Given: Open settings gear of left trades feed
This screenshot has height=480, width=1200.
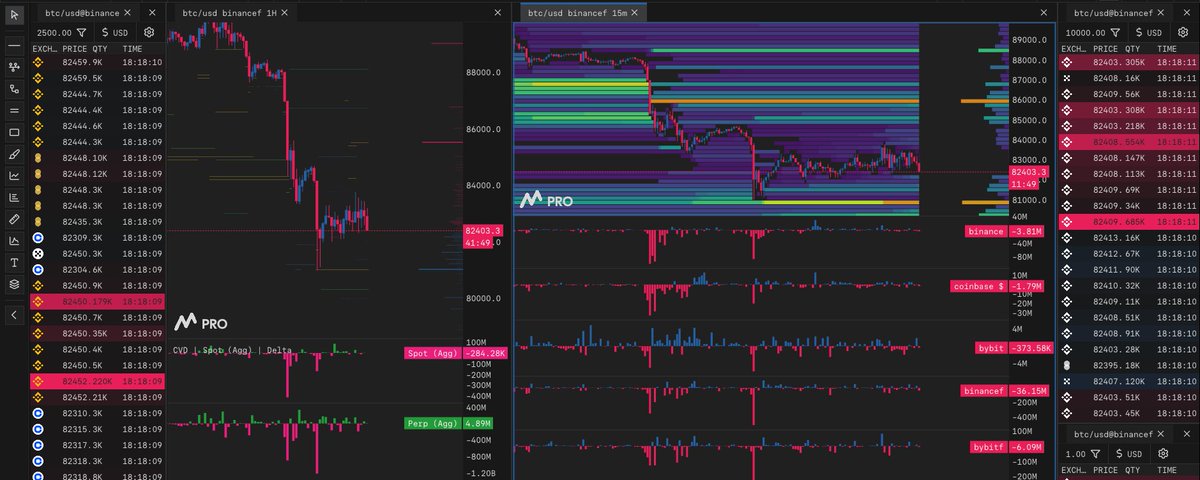Looking at the screenshot, I should click(148, 33).
